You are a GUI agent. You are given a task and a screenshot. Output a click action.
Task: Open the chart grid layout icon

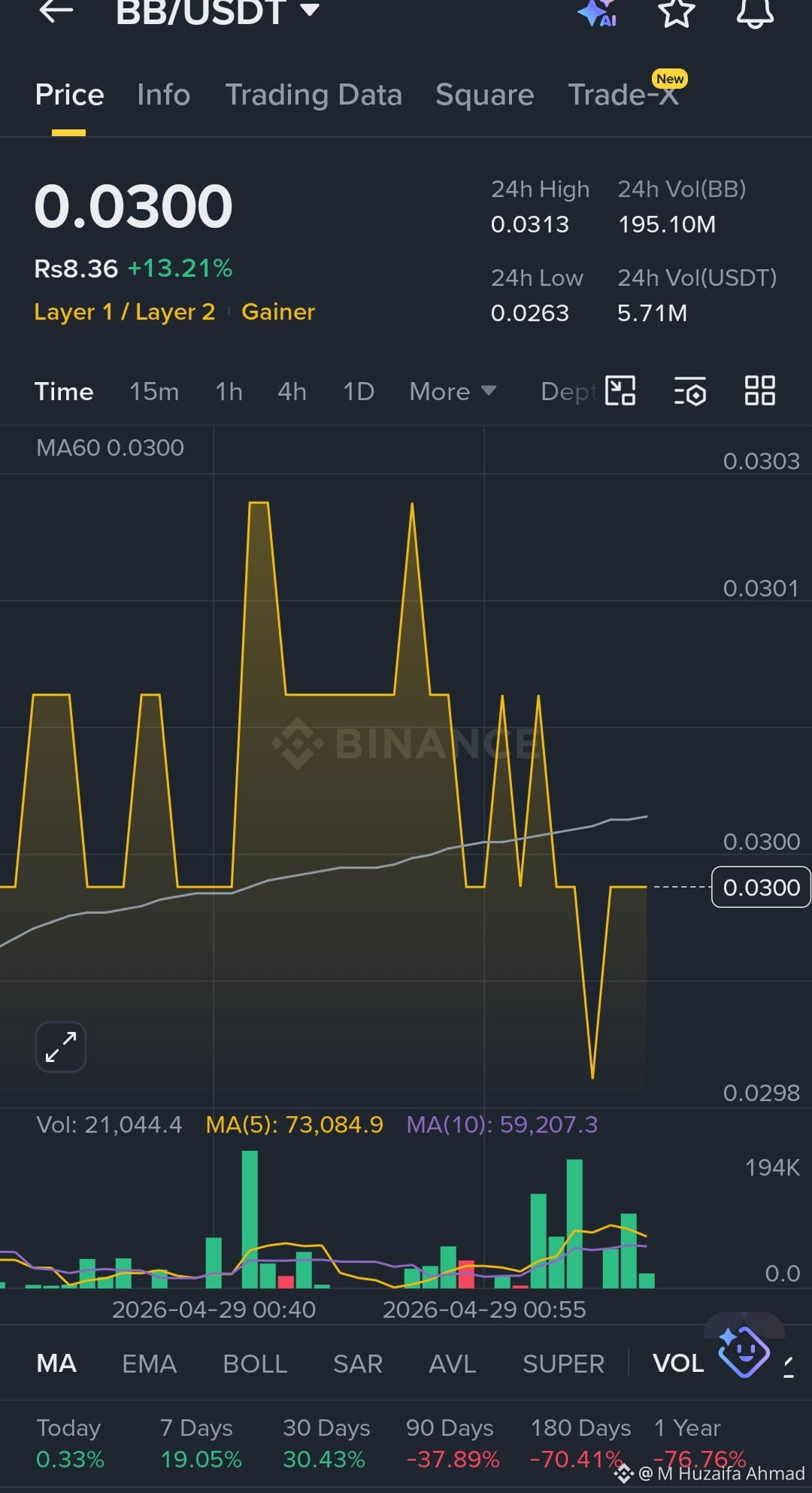point(759,390)
